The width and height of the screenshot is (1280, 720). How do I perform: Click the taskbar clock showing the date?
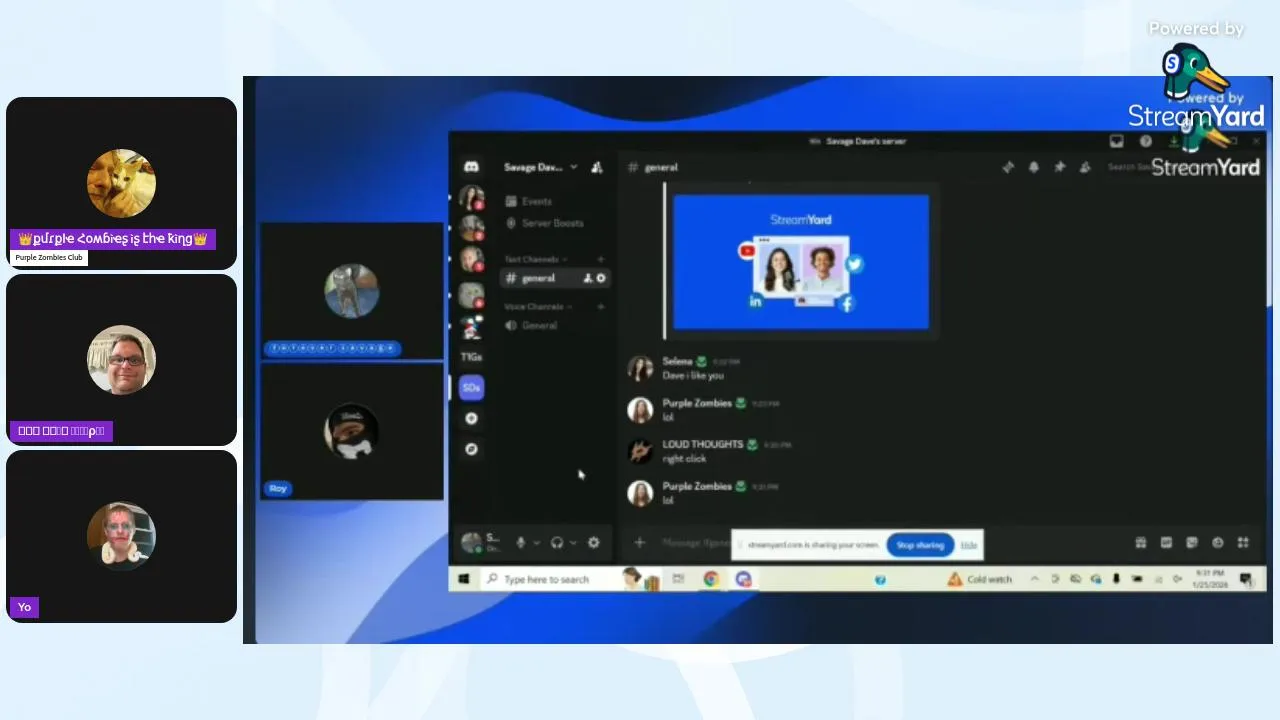pos(1209,579)
